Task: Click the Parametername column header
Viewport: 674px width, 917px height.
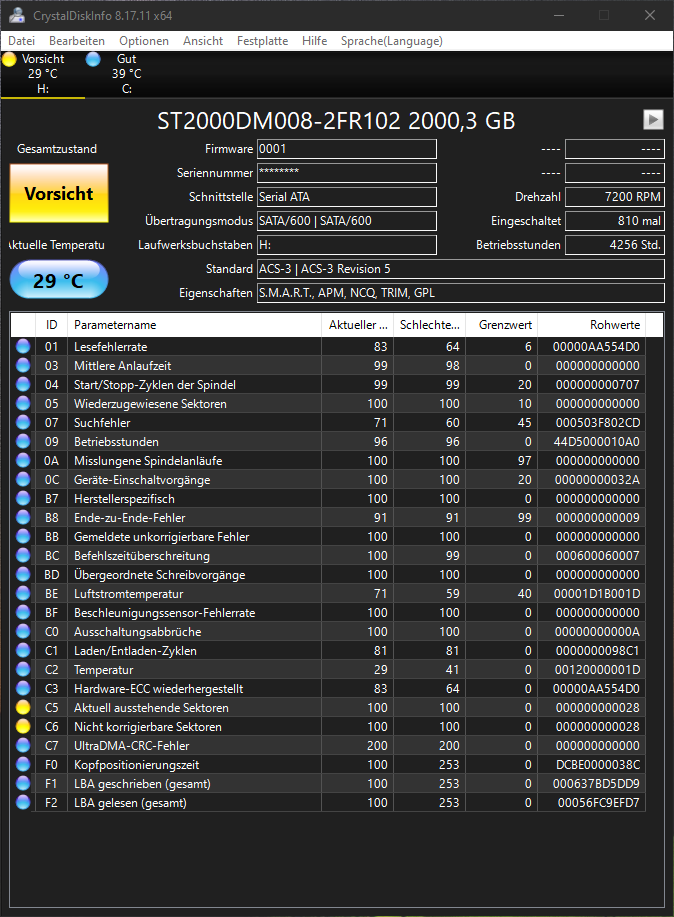Action: click(x=194, y=325)
